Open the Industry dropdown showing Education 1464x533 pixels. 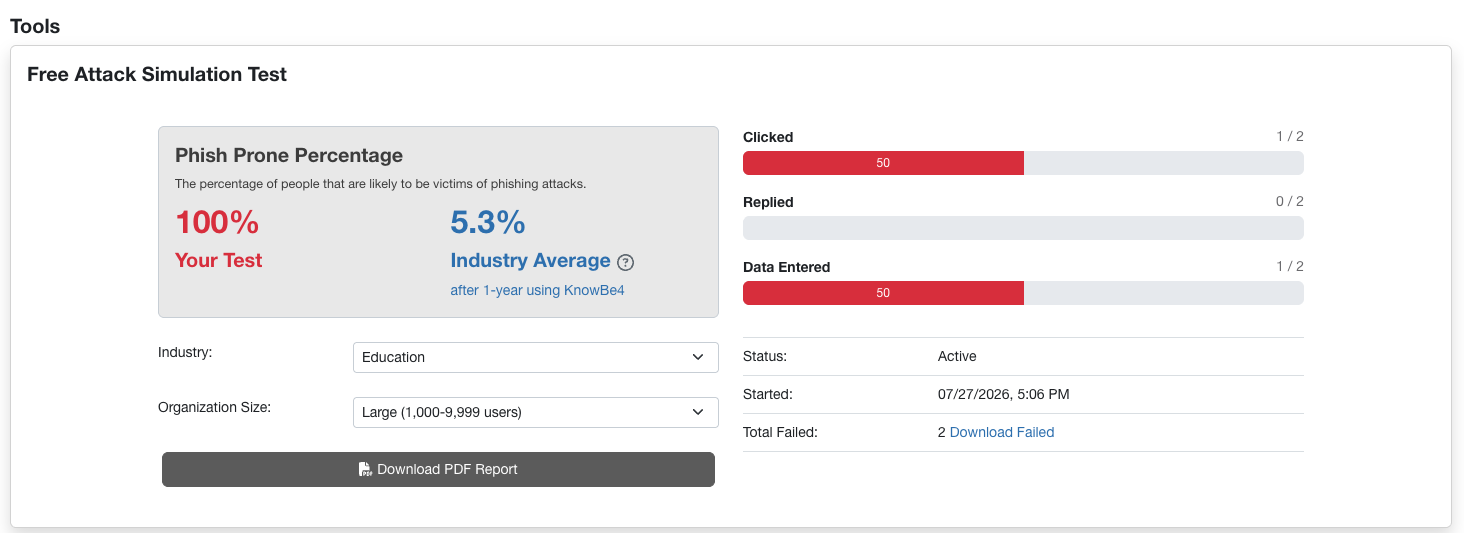point(535,357)
